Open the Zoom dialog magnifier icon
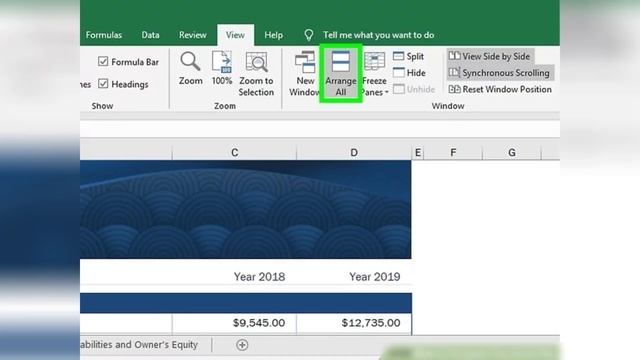Screen dimensions: 640x360 (190, 62)
